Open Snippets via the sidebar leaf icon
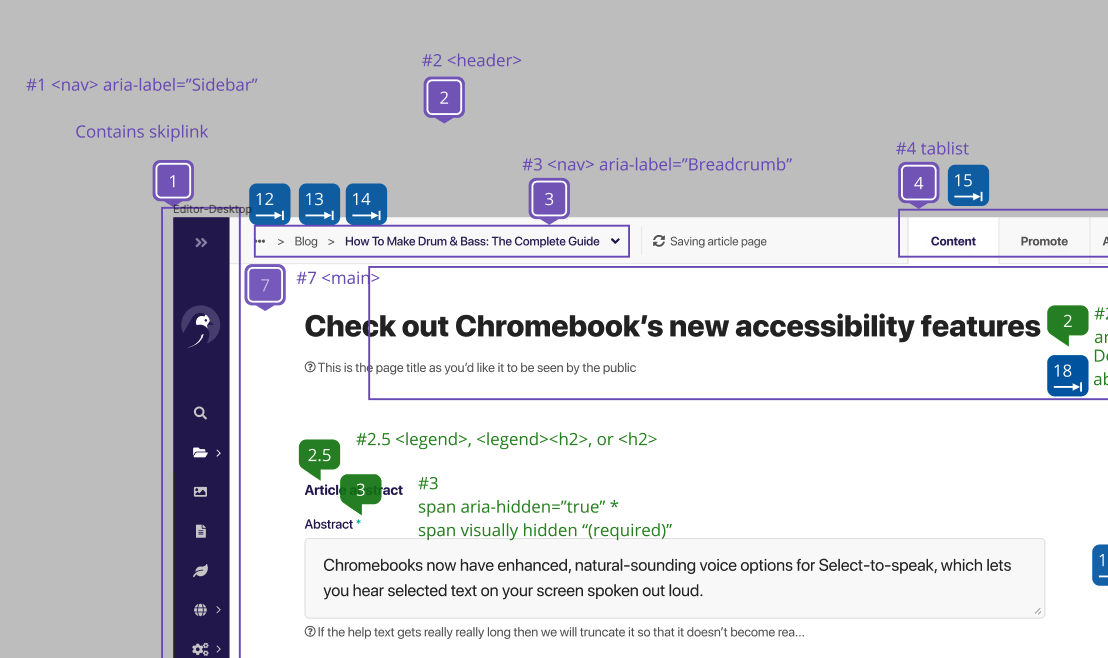 (x=201, y=570)
